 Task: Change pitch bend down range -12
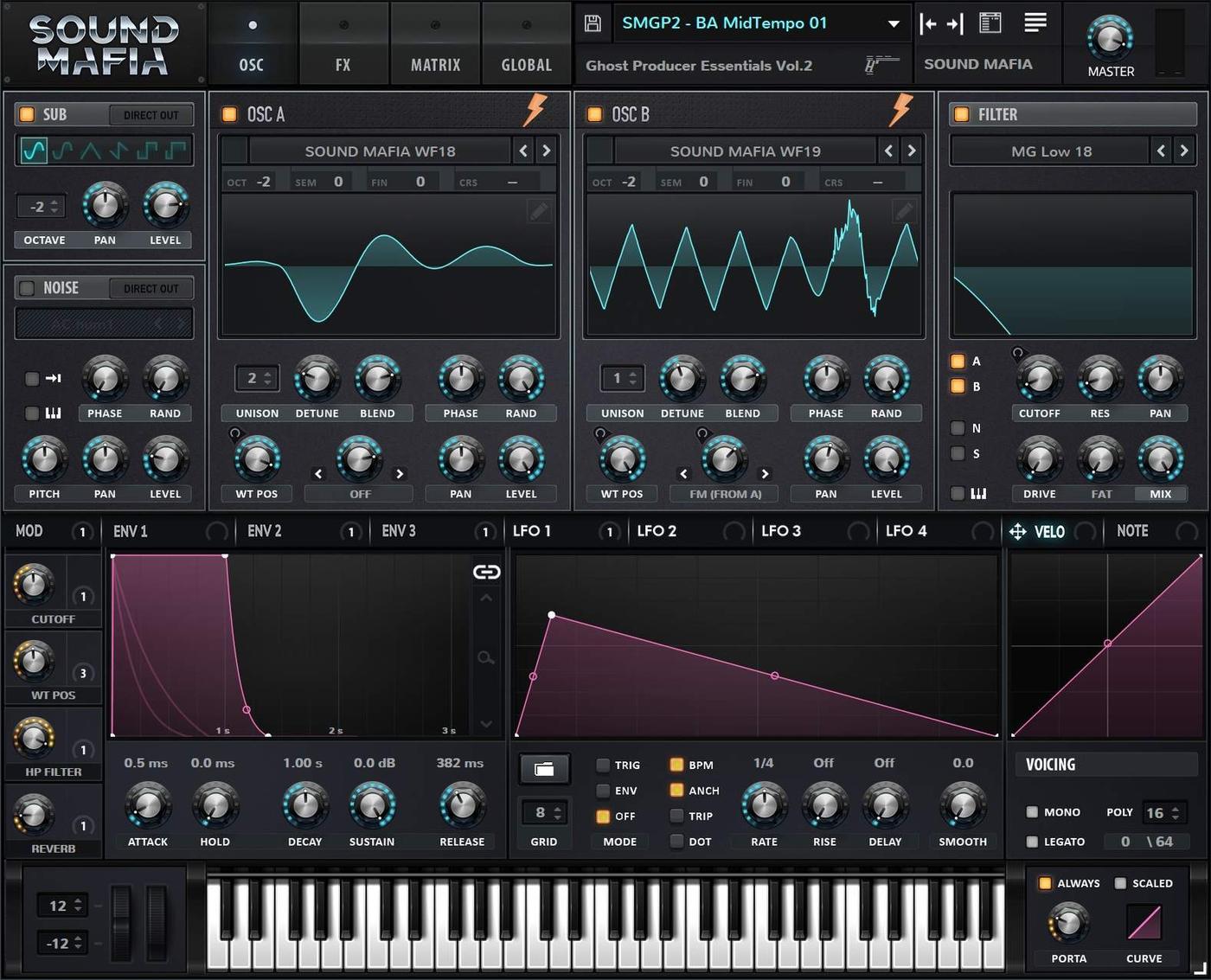coord(62,943)
